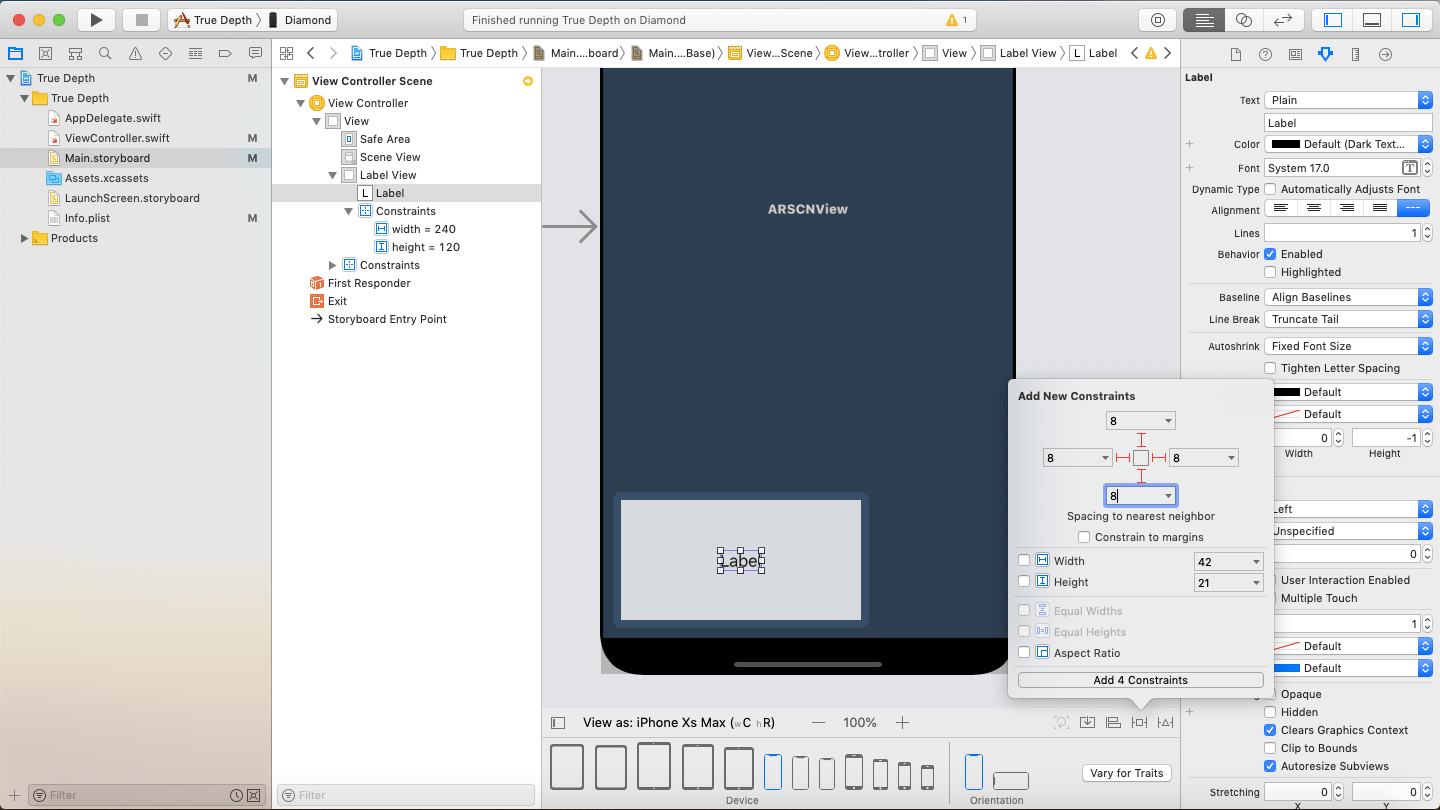Open the Line Break dropdown
Screen dimensions: 1440x810
click(x=1348, y=319)
